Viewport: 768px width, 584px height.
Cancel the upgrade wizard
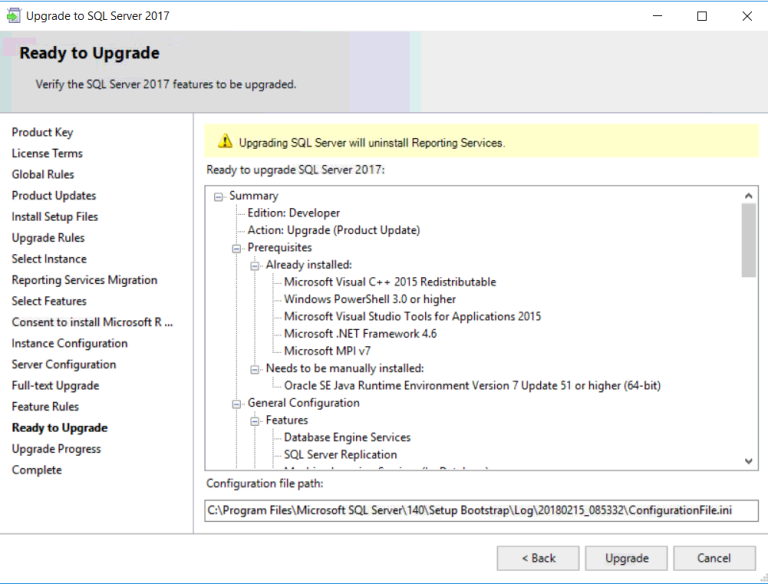[x=714, y=558]
